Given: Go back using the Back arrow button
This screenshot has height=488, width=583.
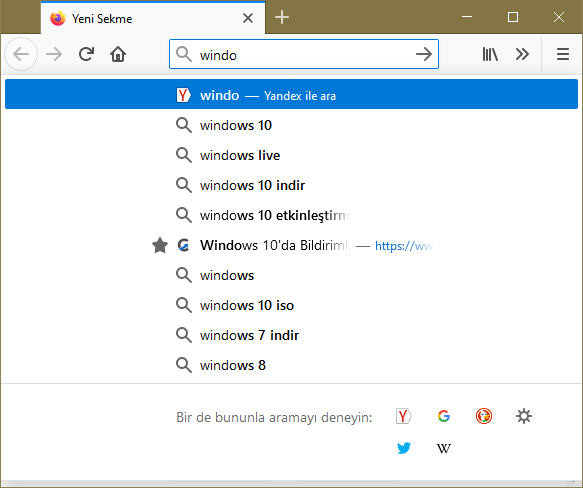Looking at the screenshot, I should 21,54.
